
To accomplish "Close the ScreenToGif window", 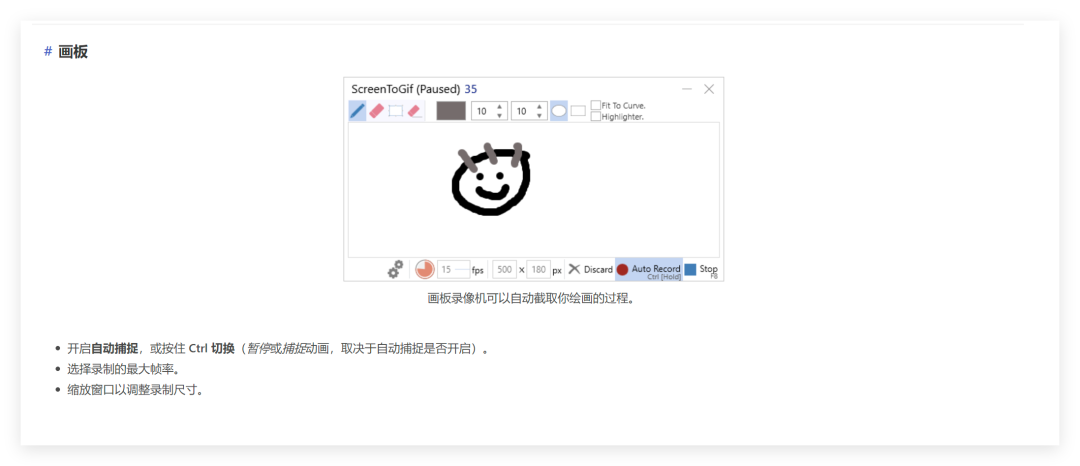I will (709, 89).
